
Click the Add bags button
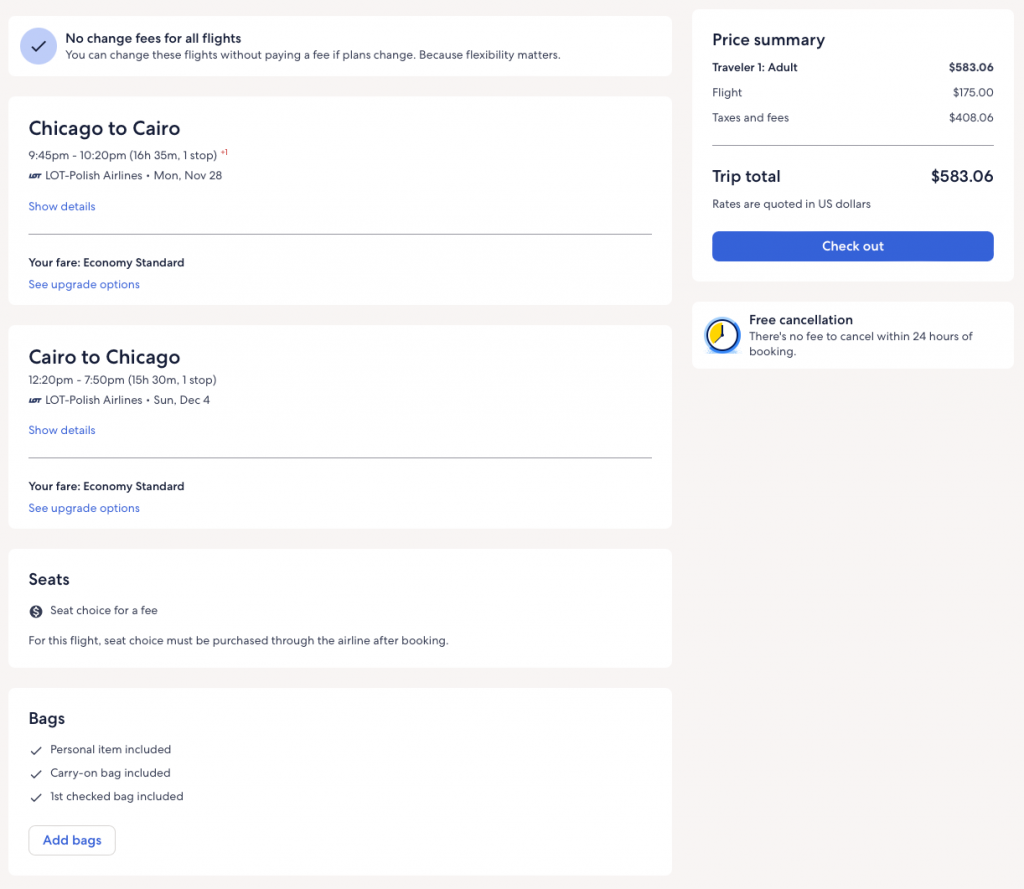tap(72, 840)
